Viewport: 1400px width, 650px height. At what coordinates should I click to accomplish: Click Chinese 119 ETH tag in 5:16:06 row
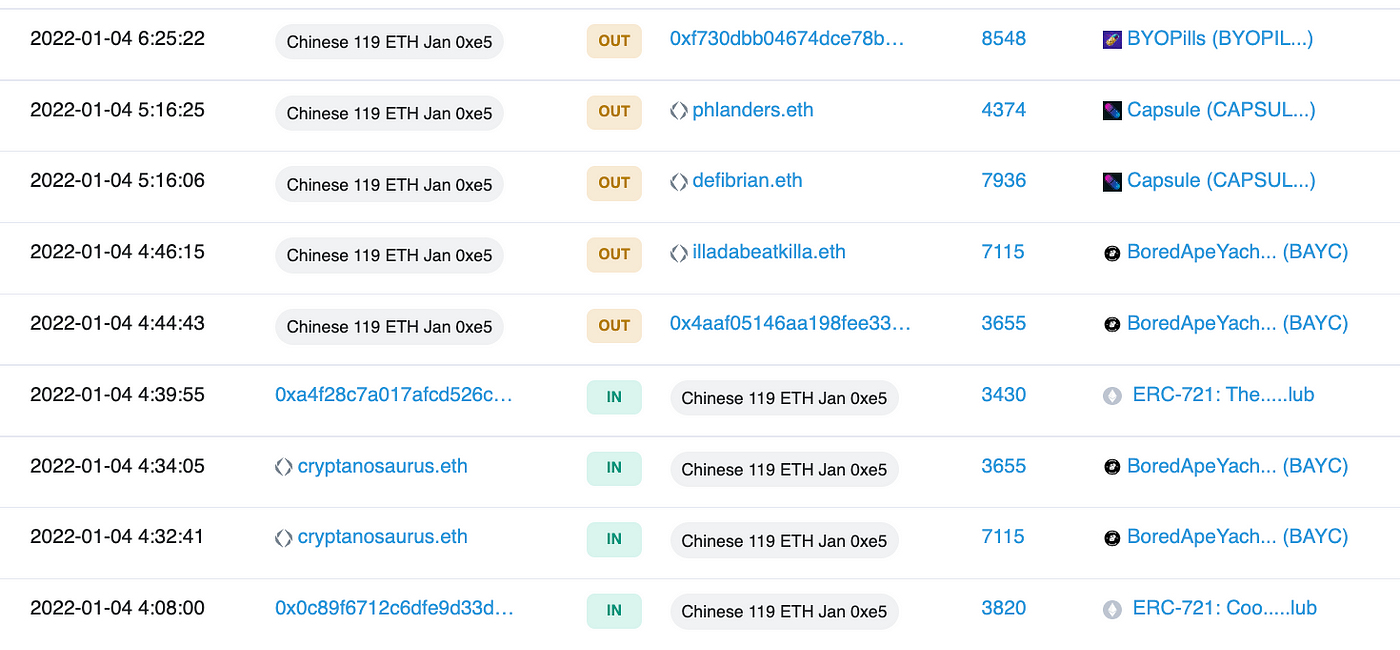tap(389, 184)
